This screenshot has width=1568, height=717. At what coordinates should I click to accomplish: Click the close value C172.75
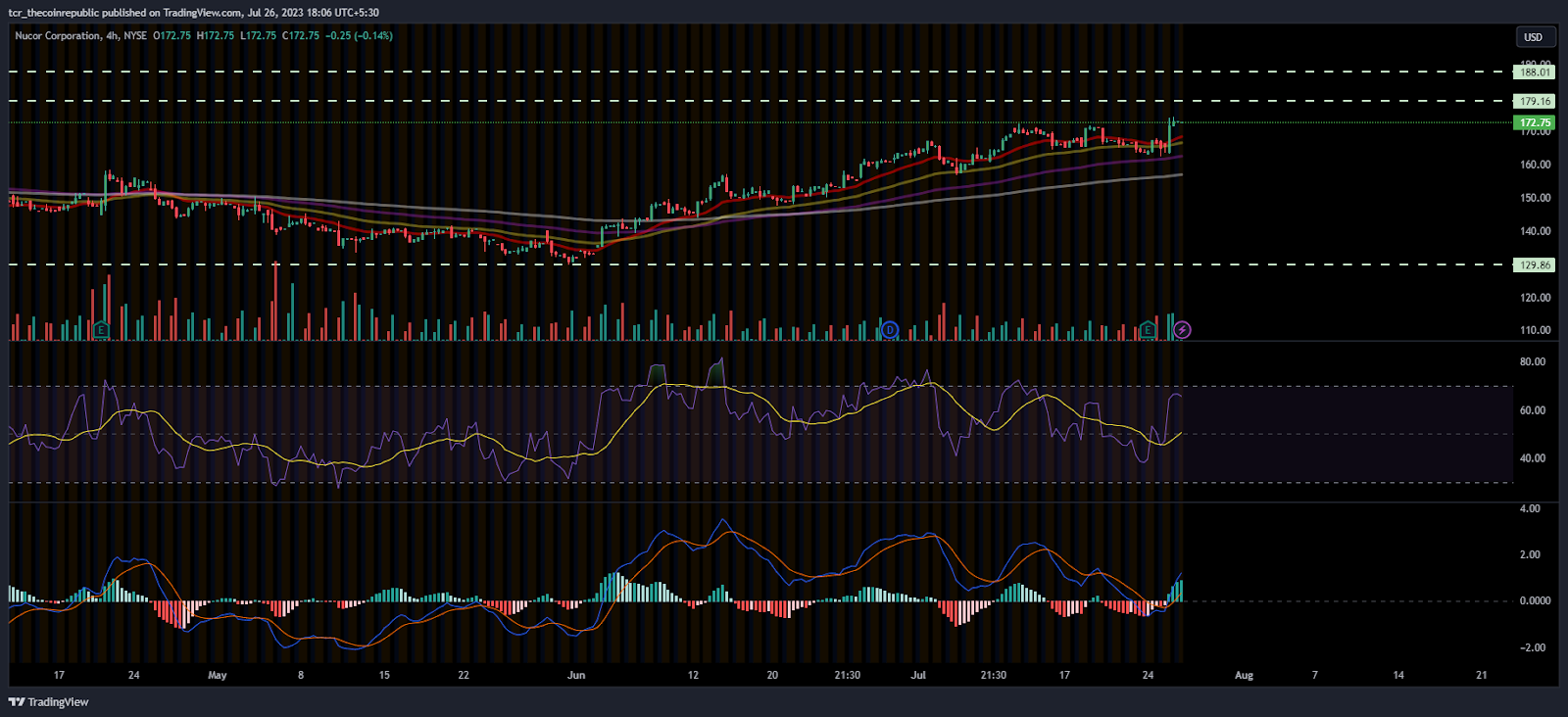[301, 35]
